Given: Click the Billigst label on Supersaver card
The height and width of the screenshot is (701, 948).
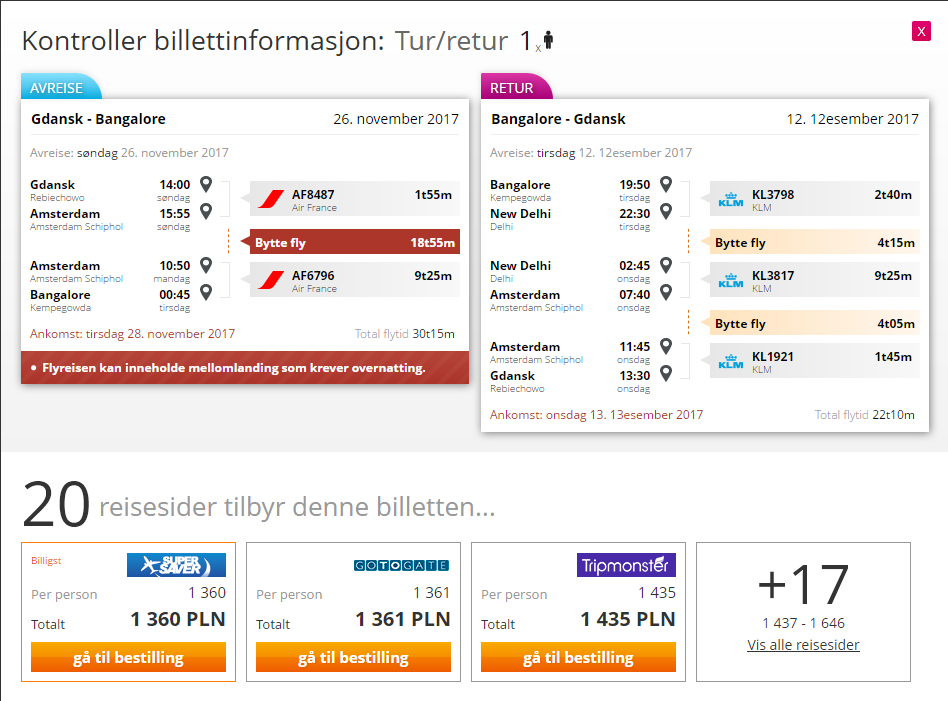Looking at the screenshot, I should (x=46, y=561).
